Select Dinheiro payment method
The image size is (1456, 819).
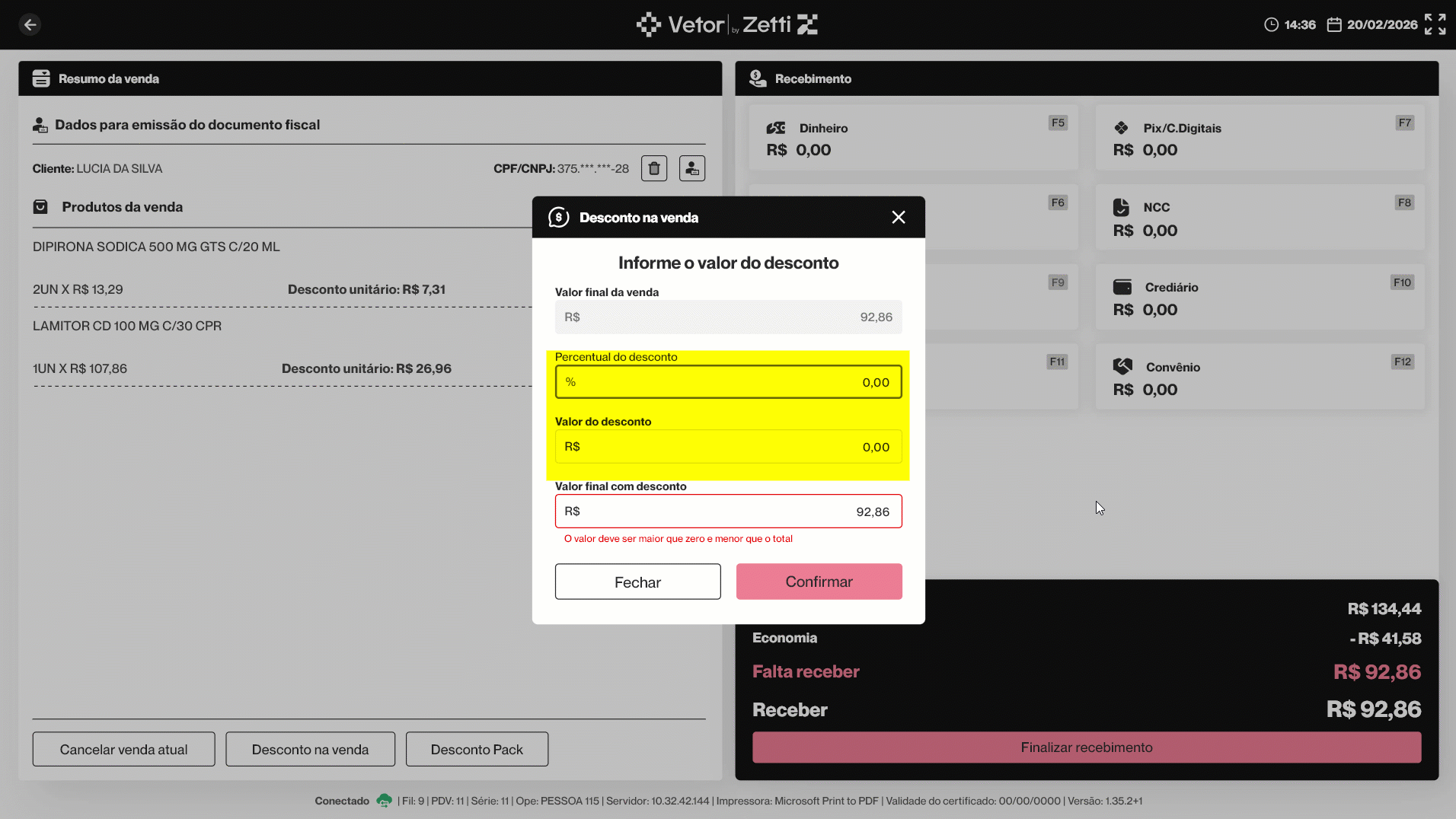[912, 139]
